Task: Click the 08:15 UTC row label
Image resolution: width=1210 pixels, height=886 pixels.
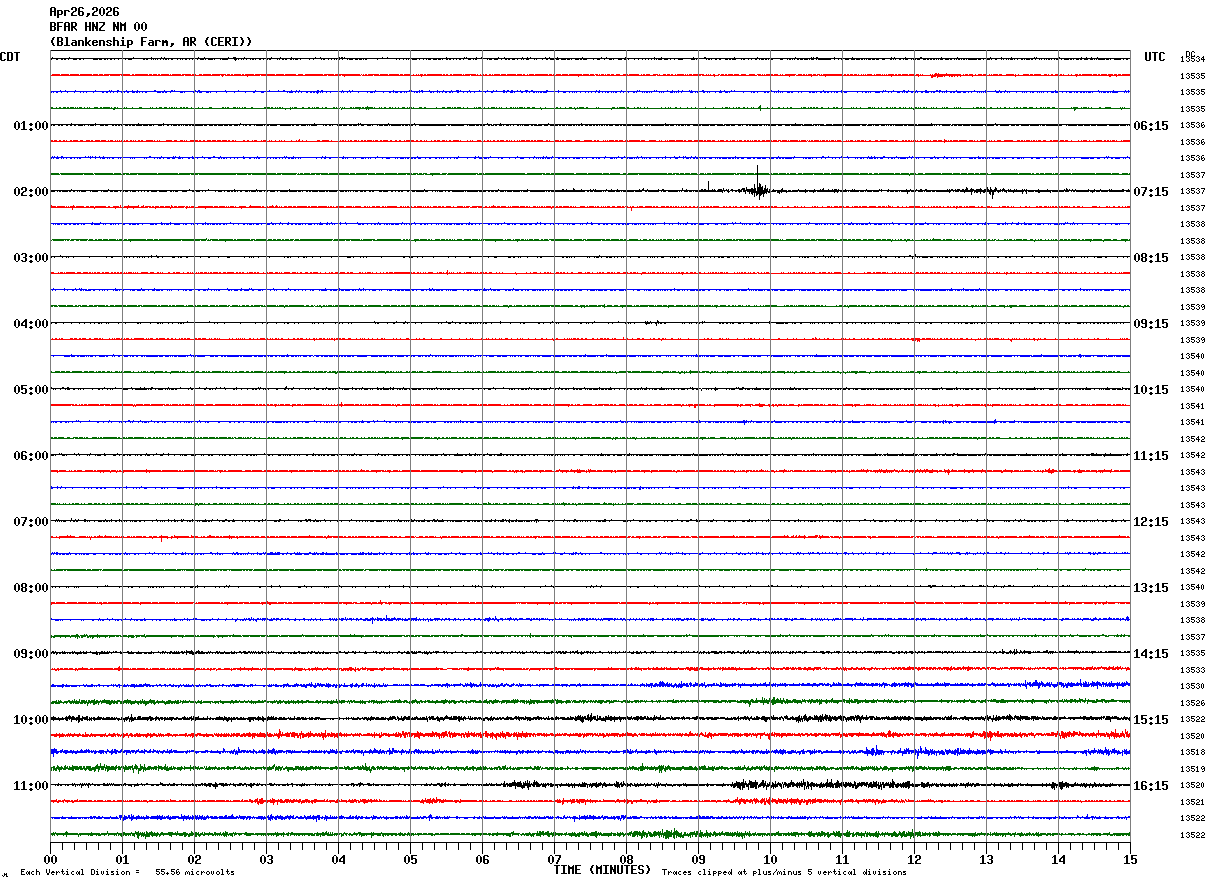Action: pos(1151,258)
